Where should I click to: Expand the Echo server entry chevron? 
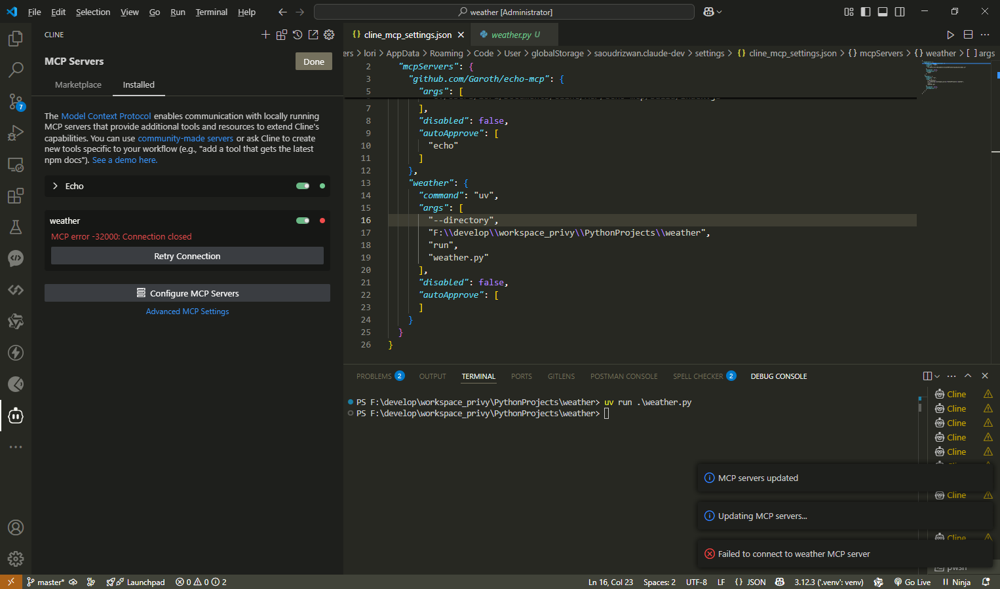(x=55, y=186)
